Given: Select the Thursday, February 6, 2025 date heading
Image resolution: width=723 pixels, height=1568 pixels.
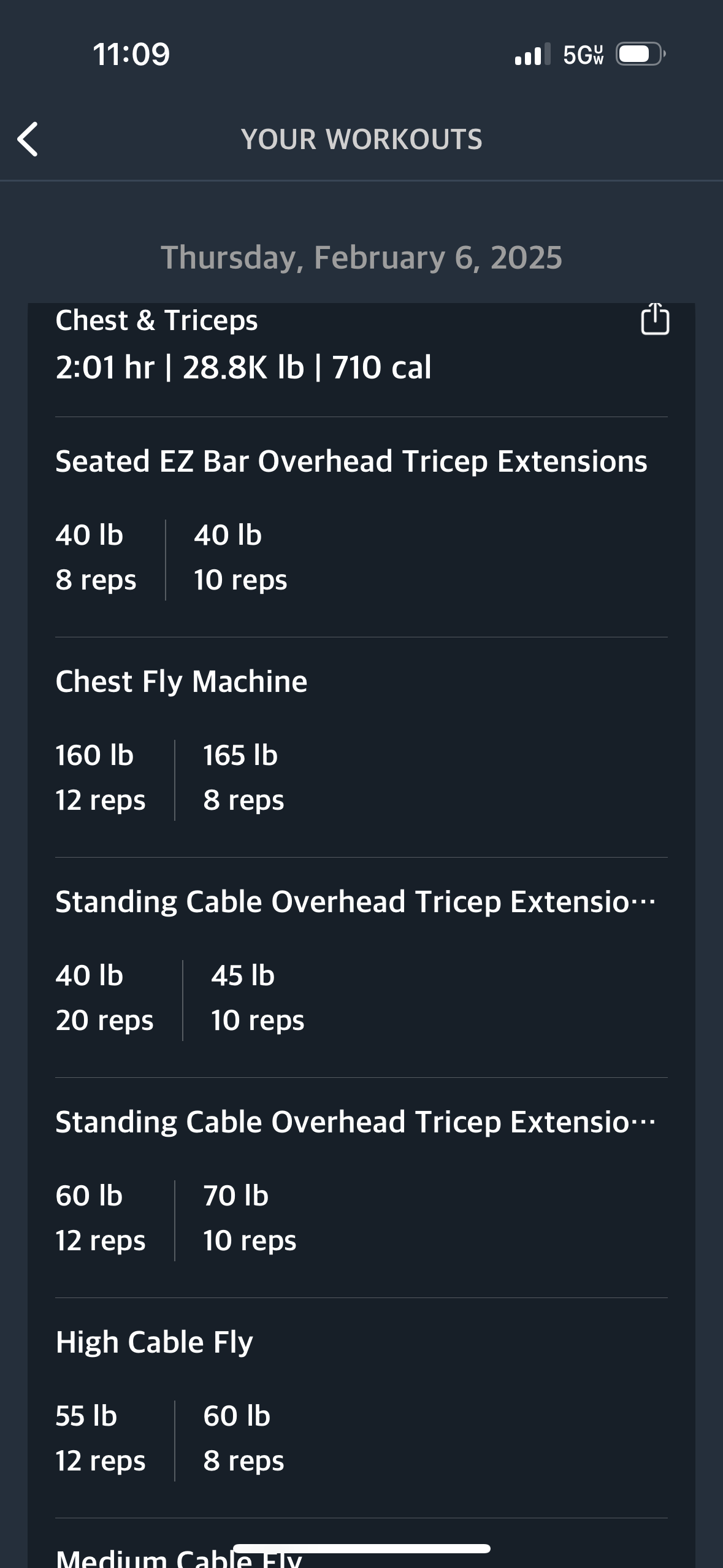Looking at the screenshot, I should click(361, 258).
